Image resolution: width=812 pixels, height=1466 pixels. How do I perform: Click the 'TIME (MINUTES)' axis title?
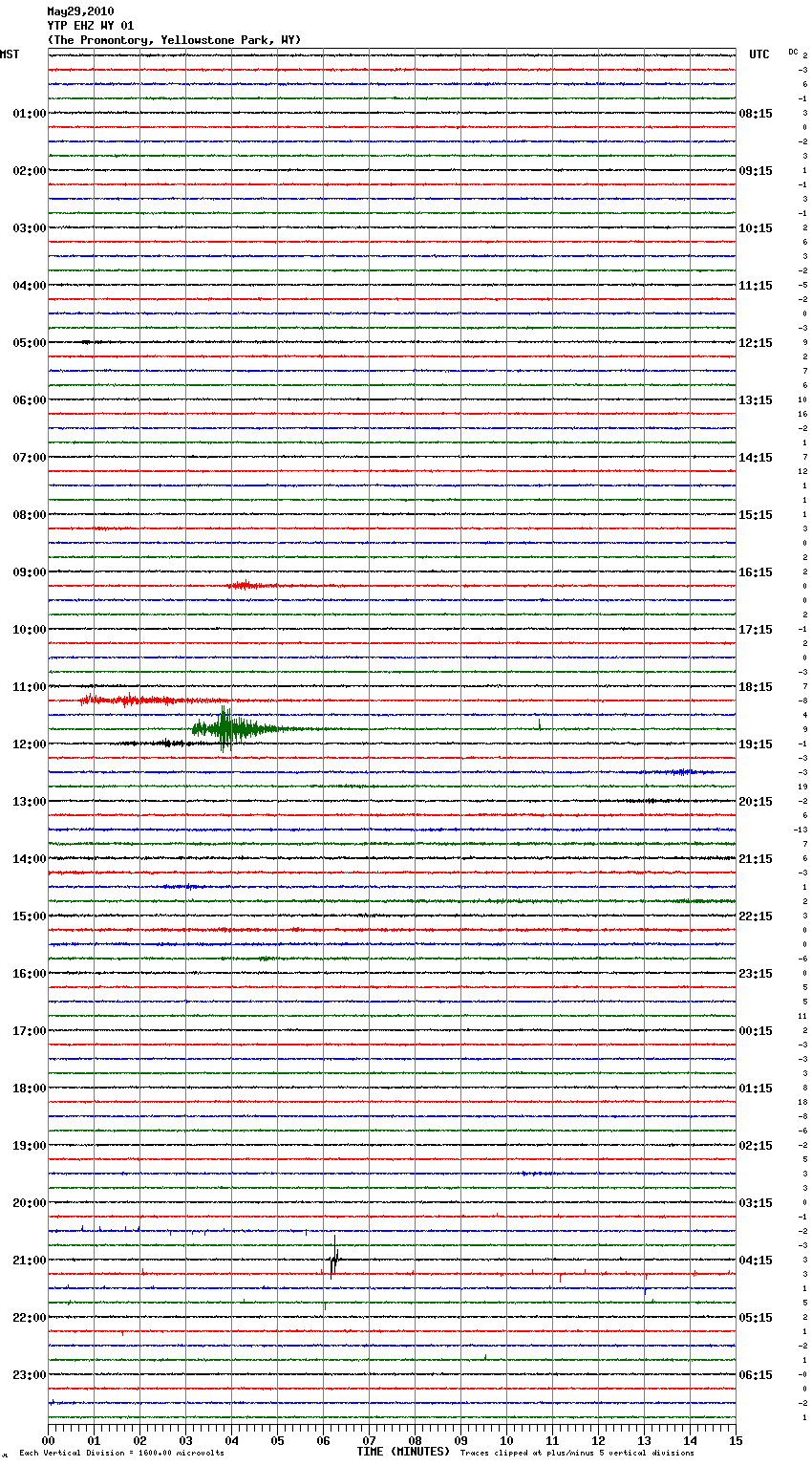click(x=403, y=1452)
